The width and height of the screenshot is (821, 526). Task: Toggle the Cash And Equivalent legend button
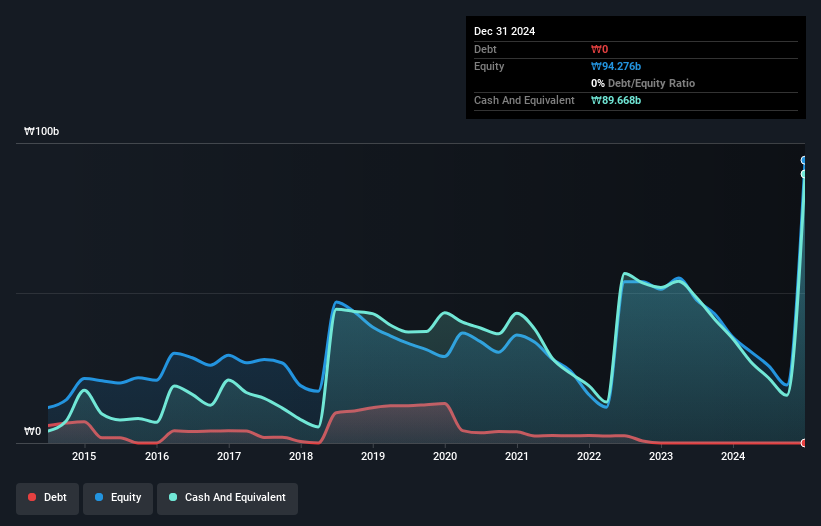click(x=227, y=498)
